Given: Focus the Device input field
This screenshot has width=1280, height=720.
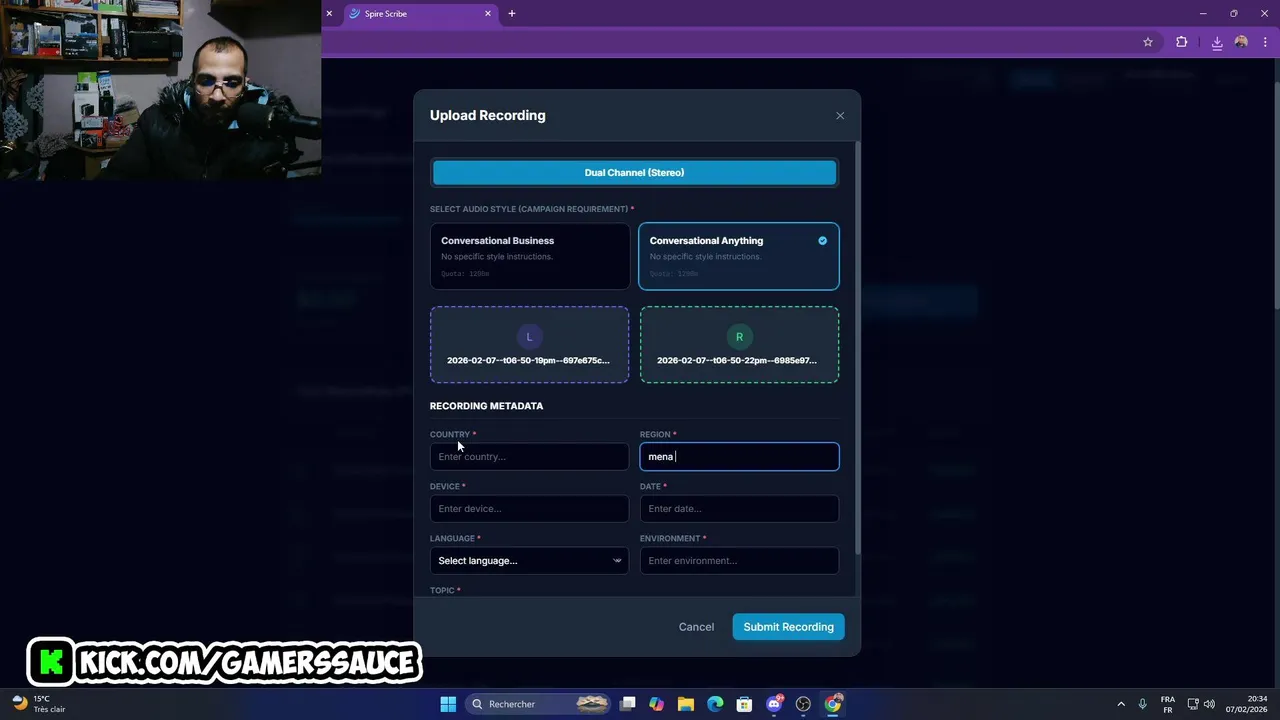Looking at the screenshot, I should click(x=530, y=509).
